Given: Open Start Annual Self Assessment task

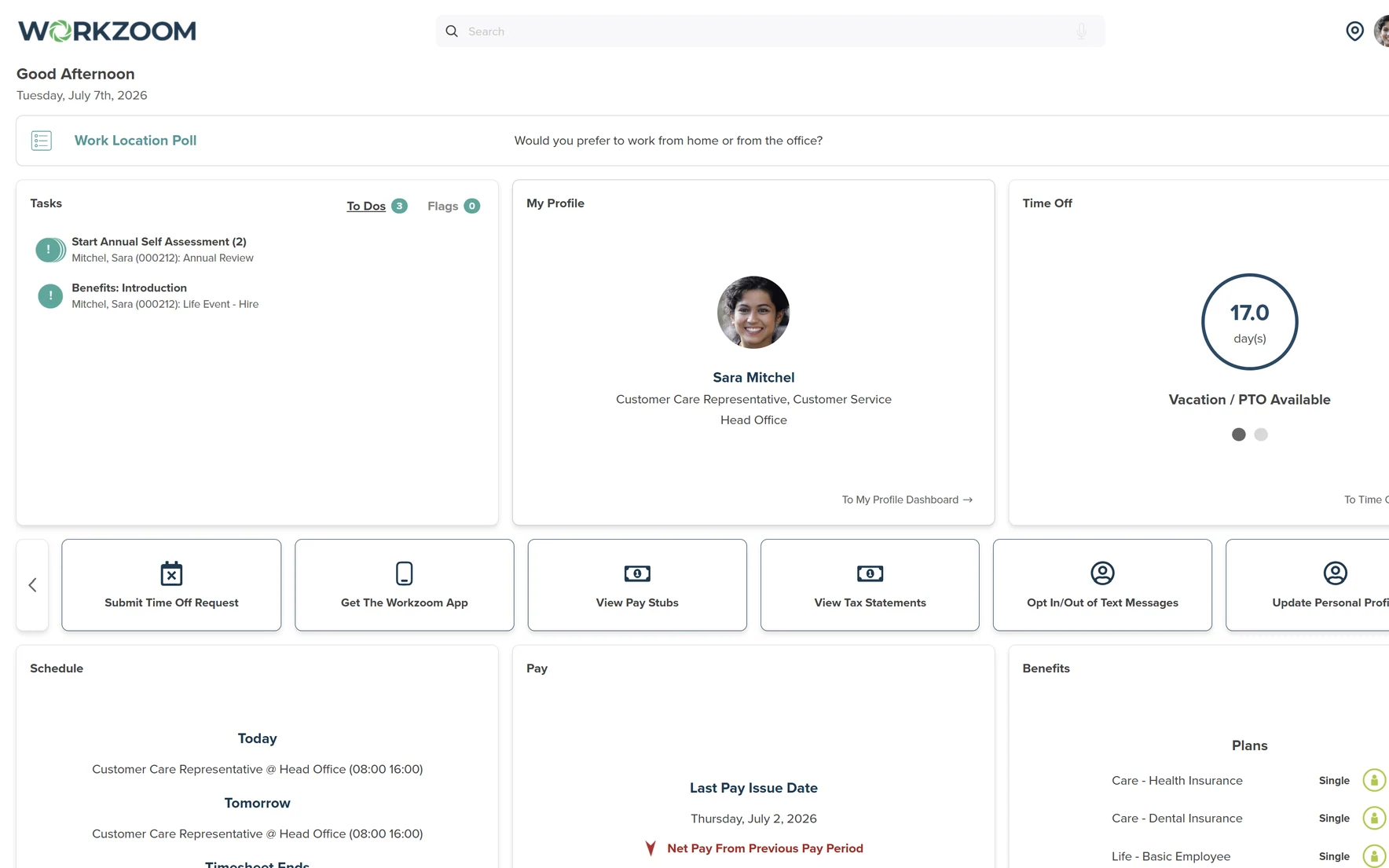Looking at the screenshot, I should pos(159,242).
